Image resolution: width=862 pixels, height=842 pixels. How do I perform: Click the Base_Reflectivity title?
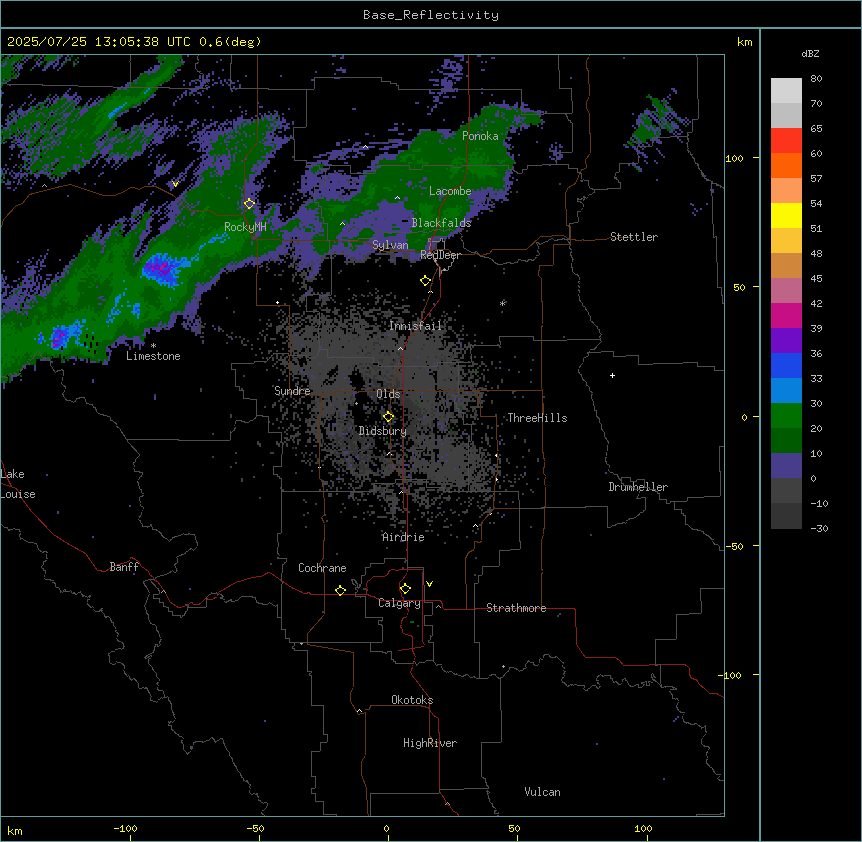pos(431,15)
